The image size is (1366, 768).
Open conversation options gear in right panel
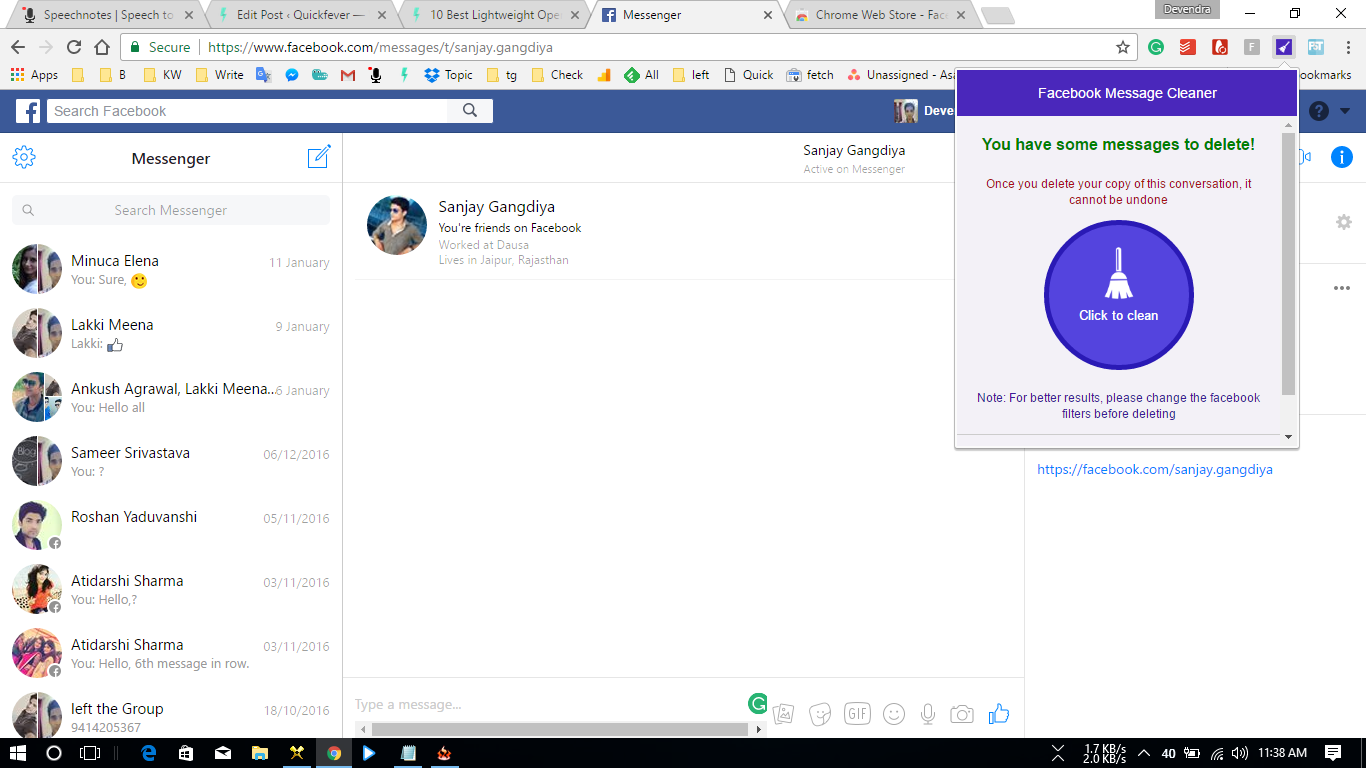1344,222
